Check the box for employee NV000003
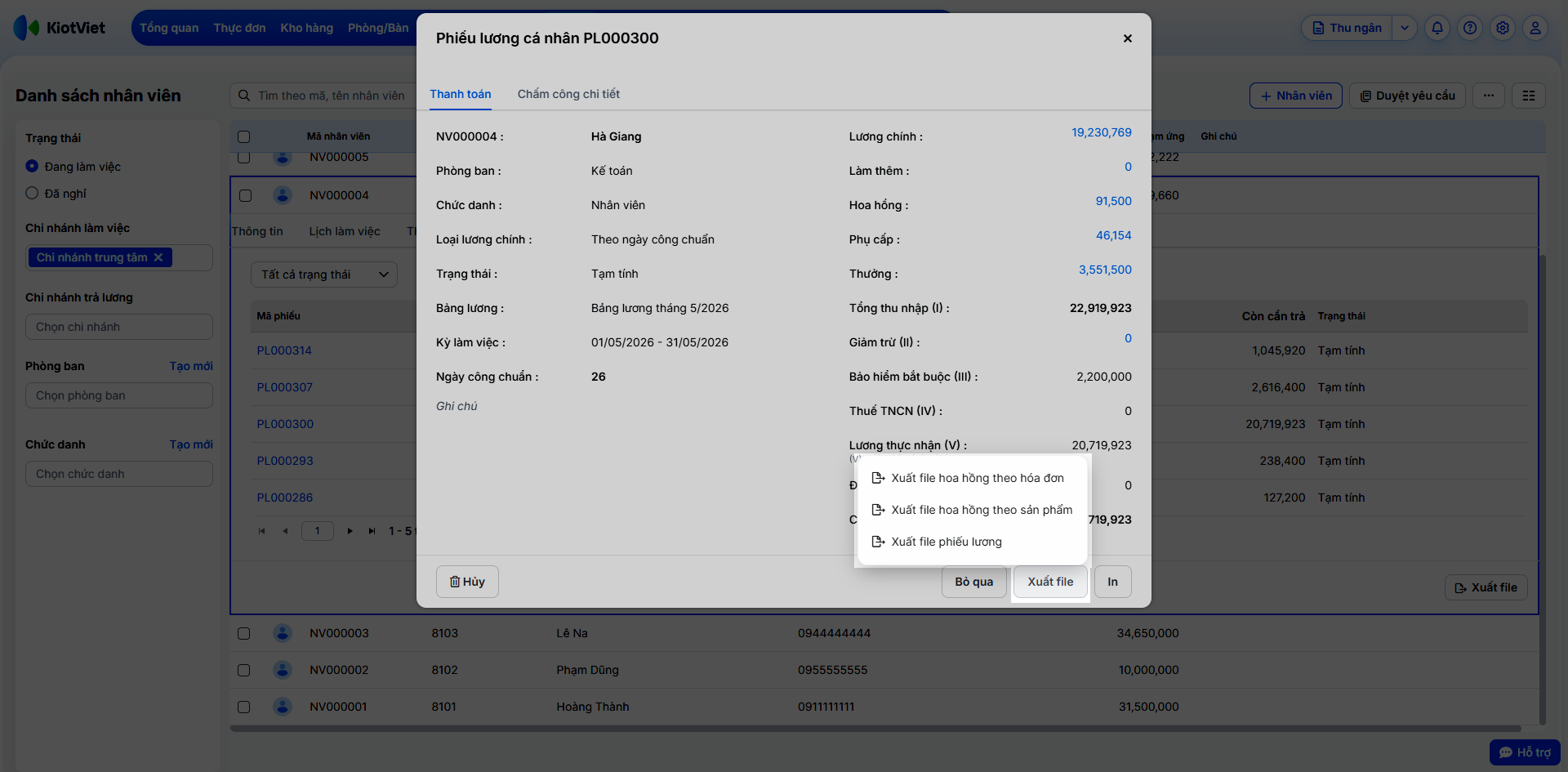The width and height of the screenshot is (1568, 772). (x=243, y=633)
